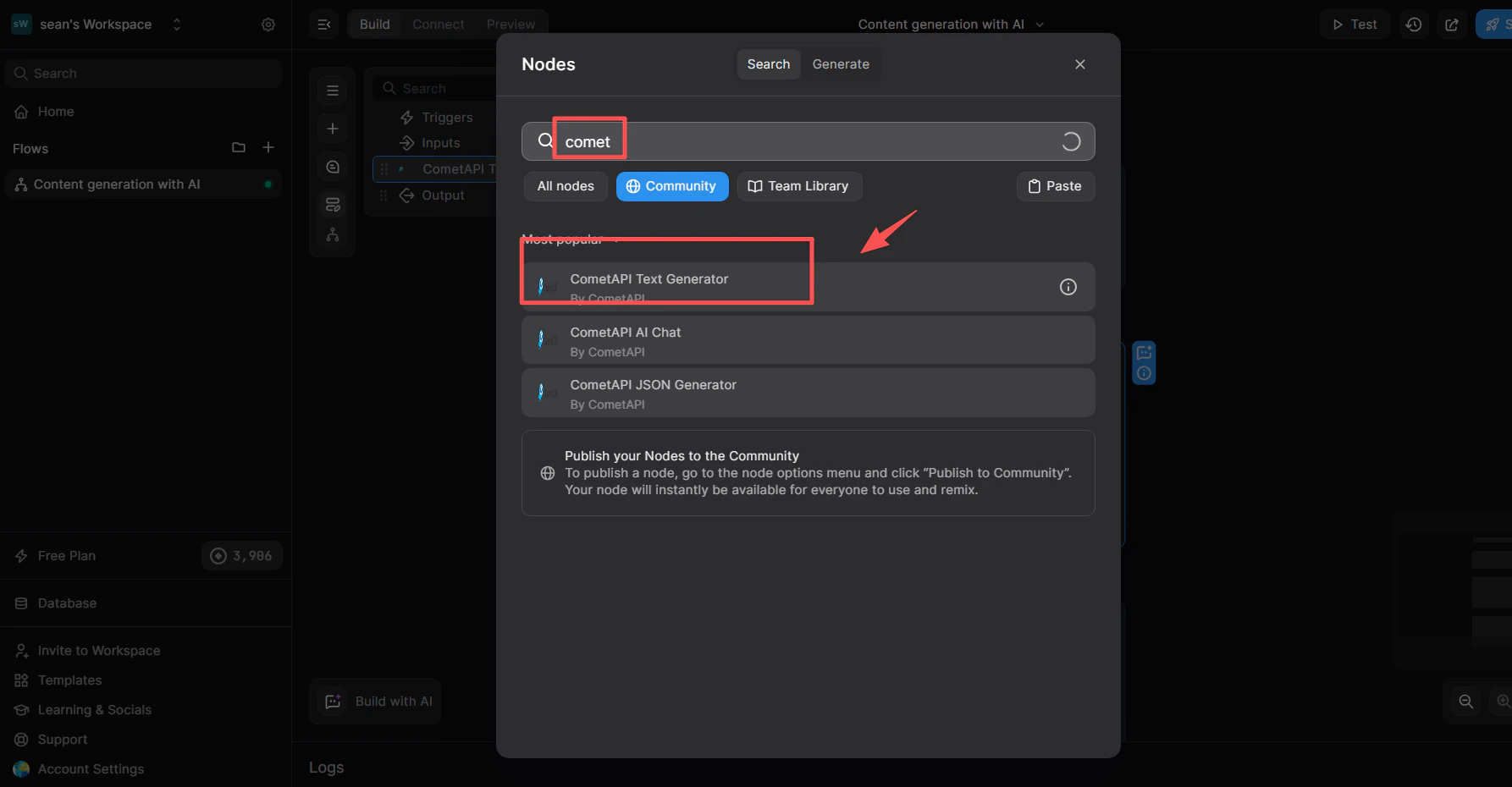The image size is (1512, 787).
Task: Click the share icon in the top bar
Action: click(x=1452, y=24)
